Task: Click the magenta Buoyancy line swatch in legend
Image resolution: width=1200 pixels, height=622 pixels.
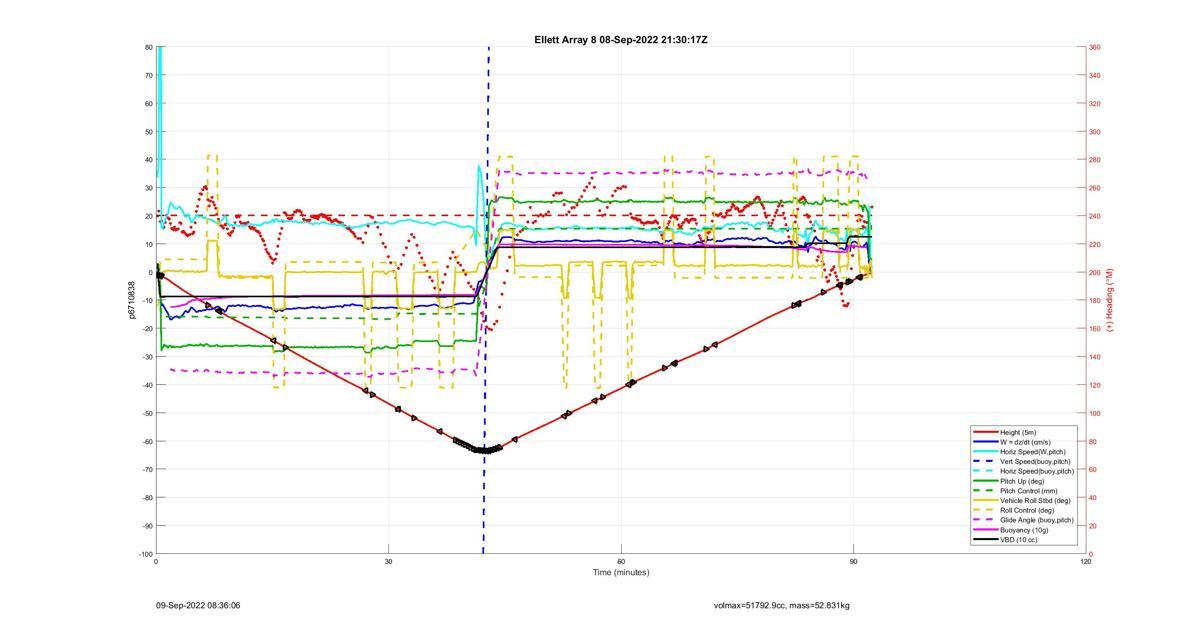Action: [x=984, y=530]
